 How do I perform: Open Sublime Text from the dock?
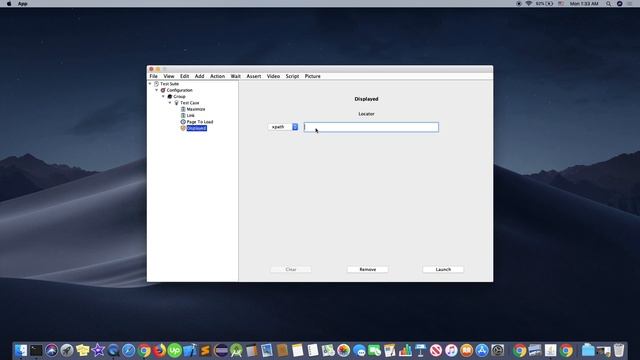pos(205,350)
